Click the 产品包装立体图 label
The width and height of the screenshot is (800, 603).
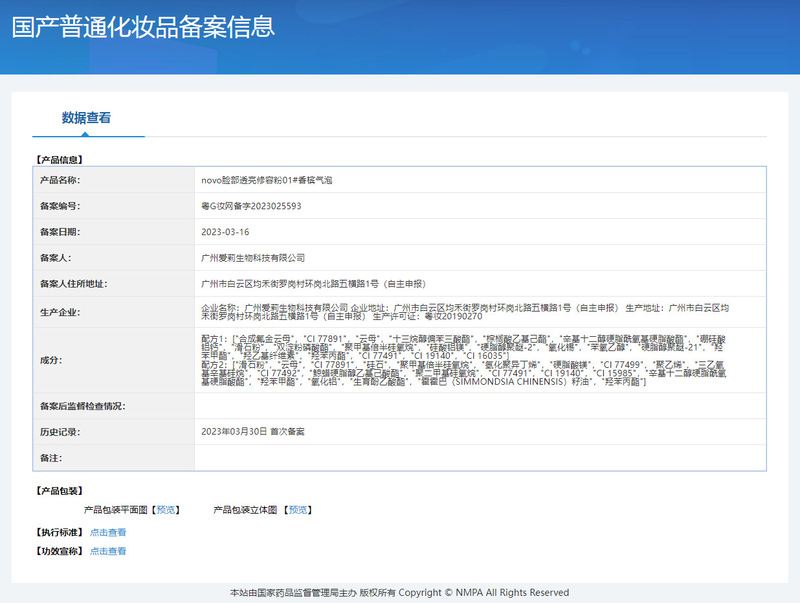tap(245, 510)
